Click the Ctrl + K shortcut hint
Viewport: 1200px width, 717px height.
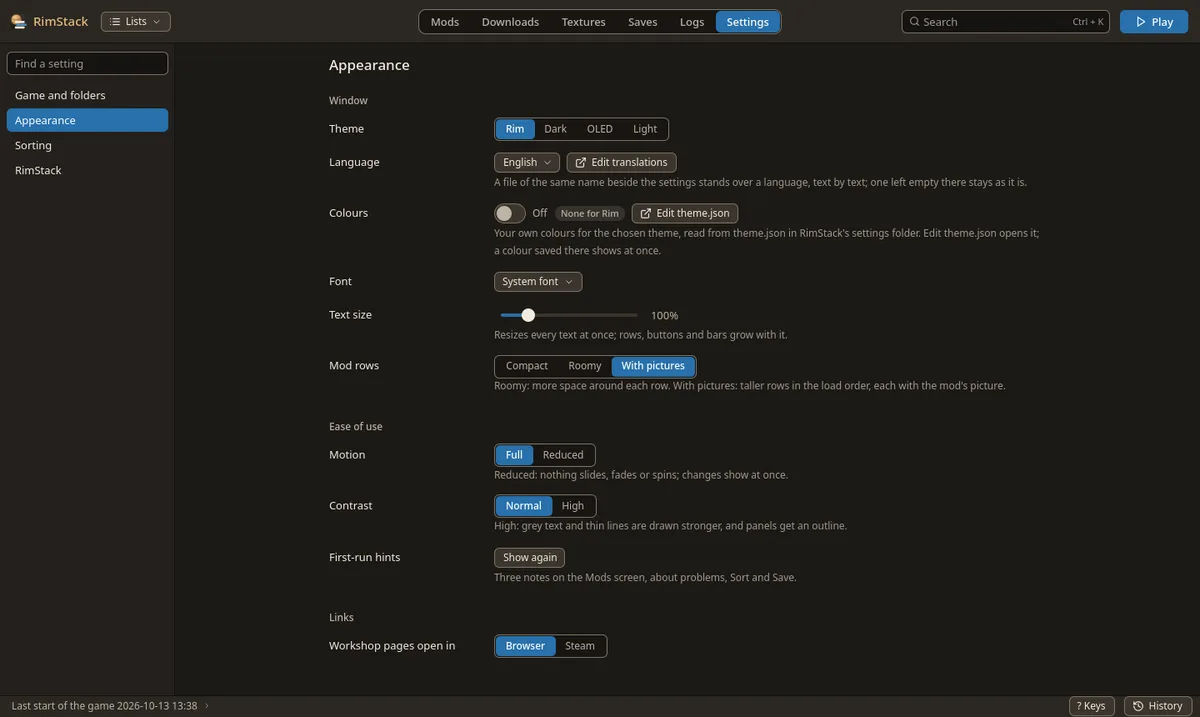1088,22
